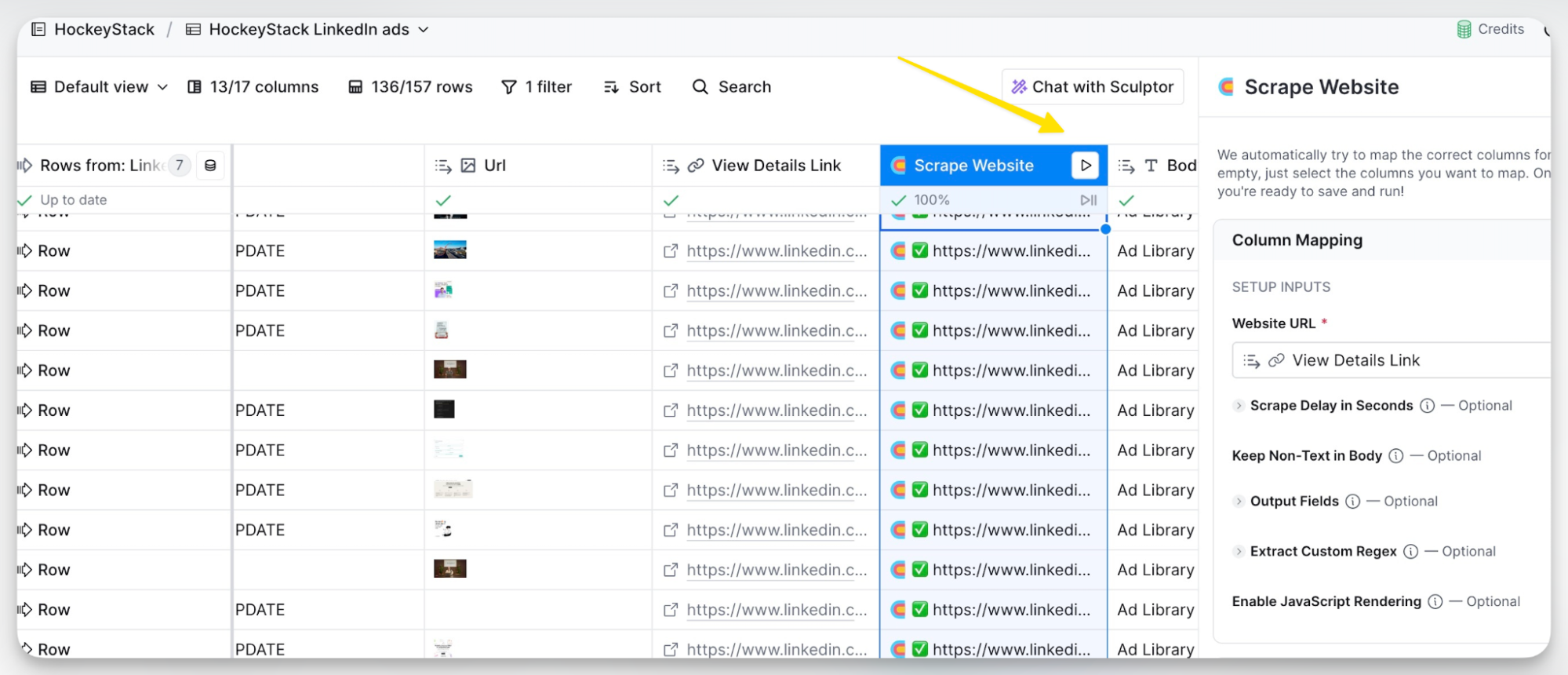Viewport: 1568px width, 675px height.
Task: Click Keep Non-Text in Body option
Action: (1307, 456)
